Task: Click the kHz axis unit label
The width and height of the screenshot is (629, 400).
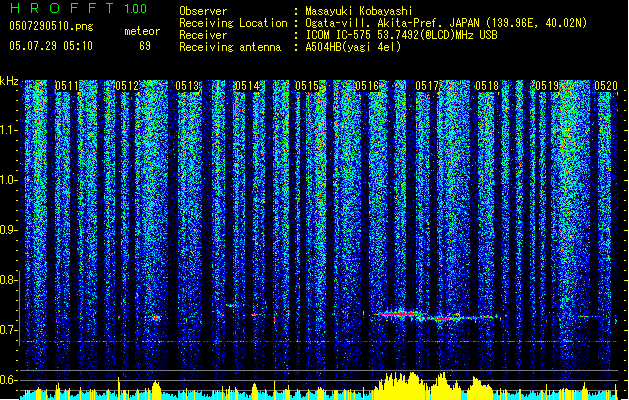Action: click(x=9, y=81)
